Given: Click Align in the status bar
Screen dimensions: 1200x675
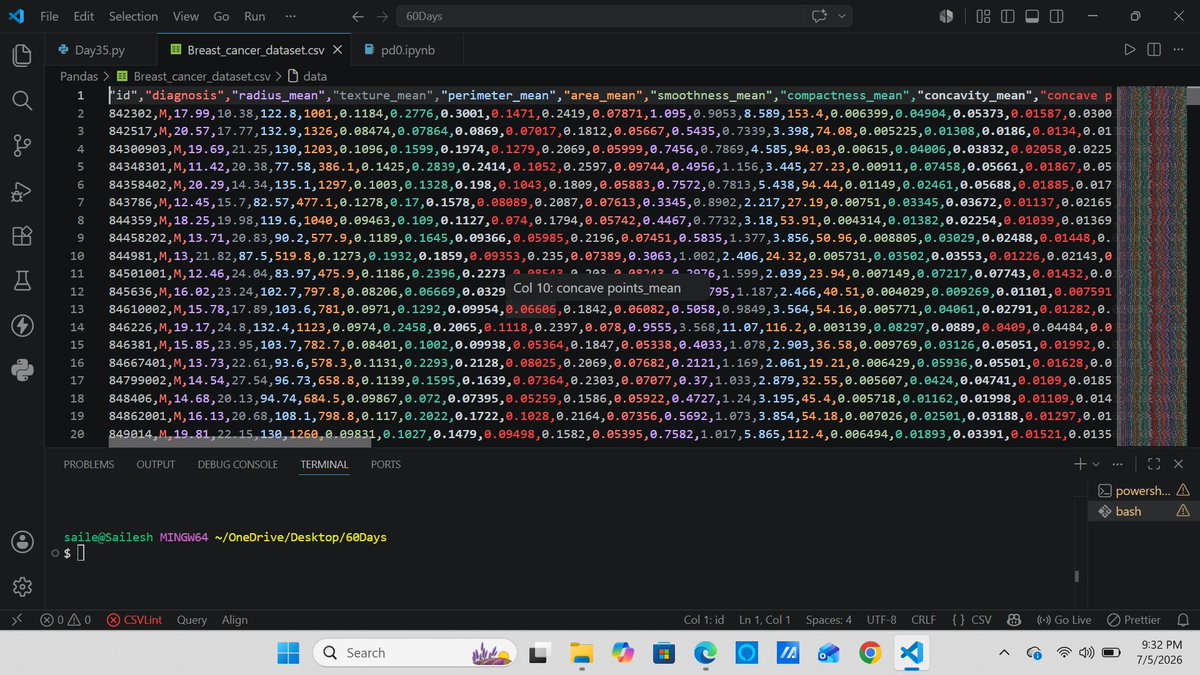Looking at the screenshot, I should (235, 620).
